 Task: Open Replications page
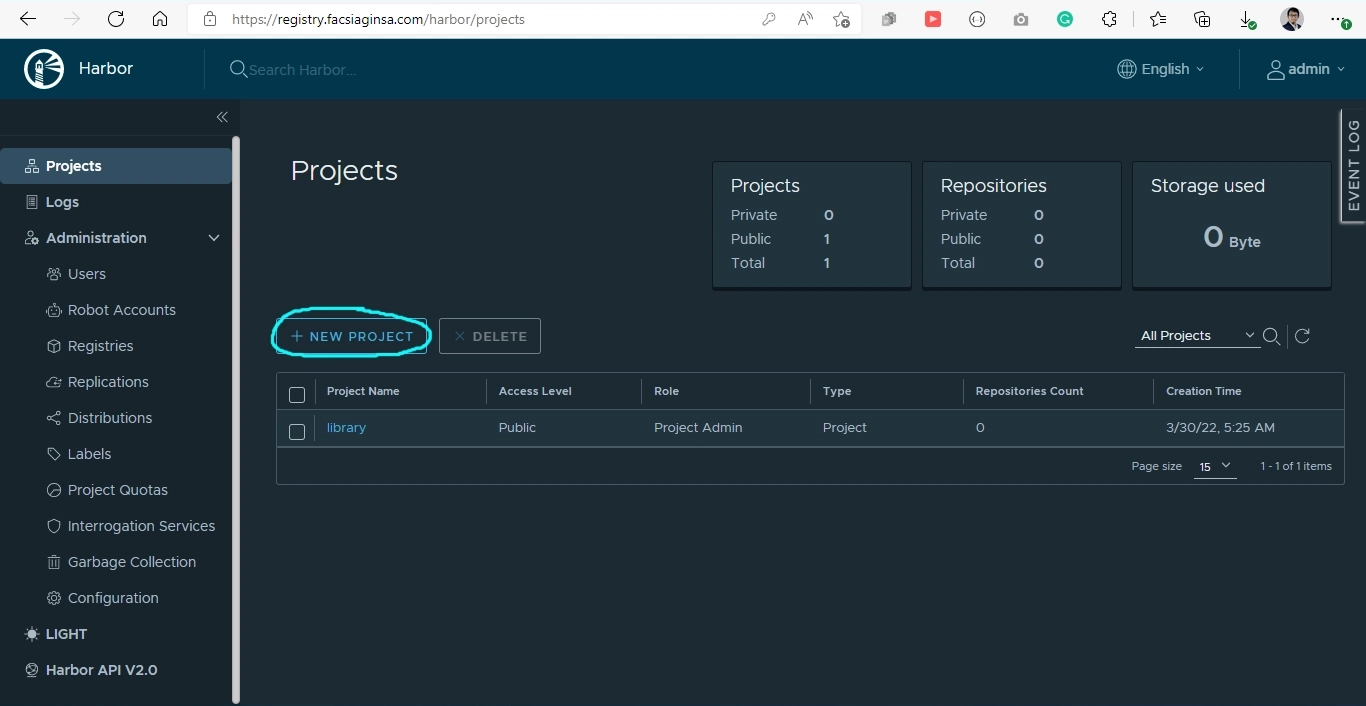pos(108,382)
